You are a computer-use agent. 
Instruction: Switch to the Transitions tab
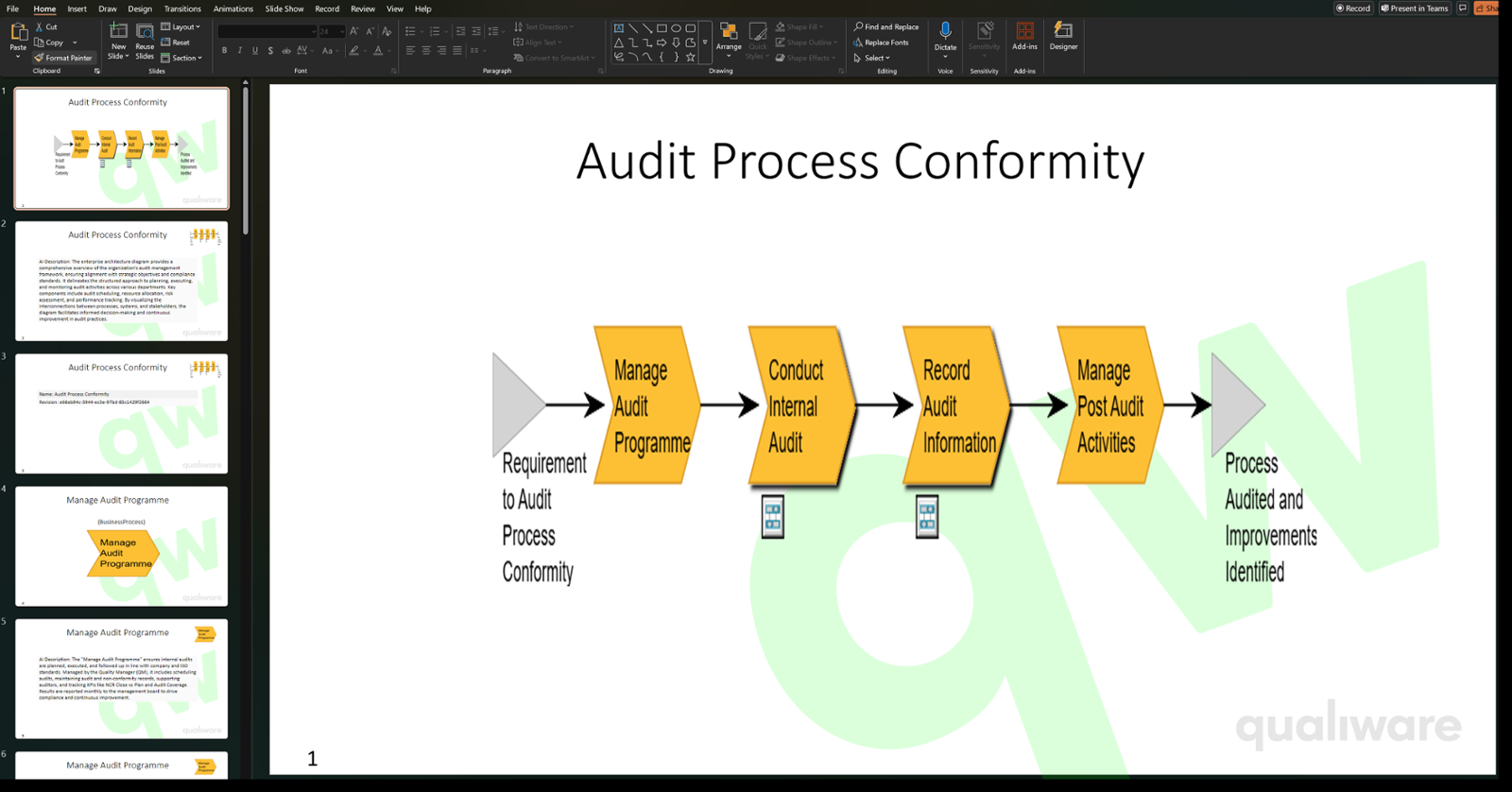(x=182, y=9)
